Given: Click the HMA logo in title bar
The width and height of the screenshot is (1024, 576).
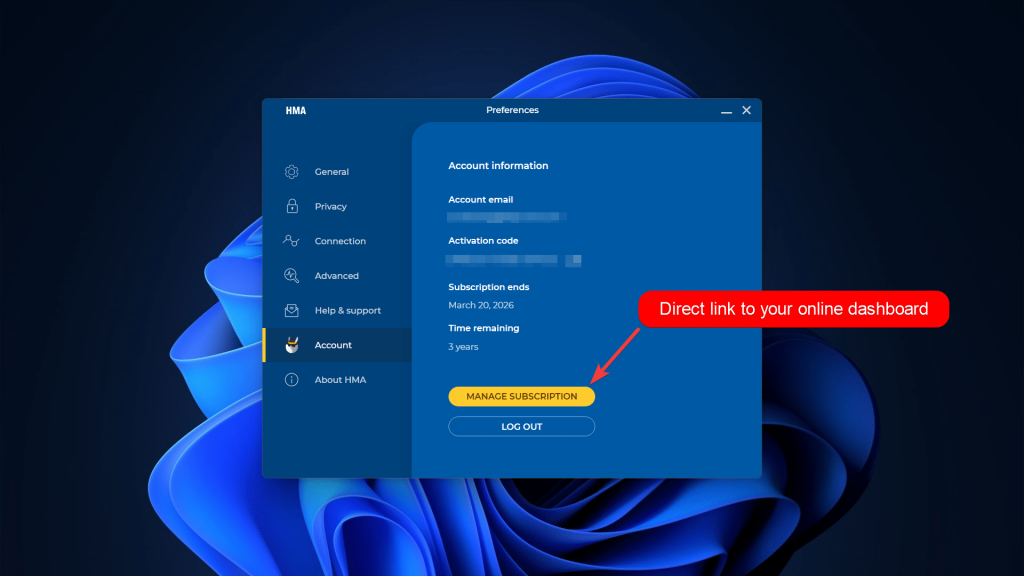Looking at the screenshot, I should click(x=296, y=110).
